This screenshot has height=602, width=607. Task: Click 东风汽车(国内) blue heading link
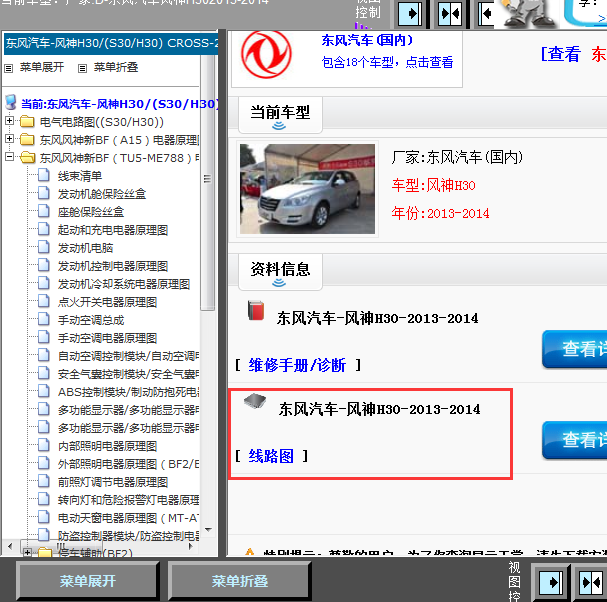point(367,40)
